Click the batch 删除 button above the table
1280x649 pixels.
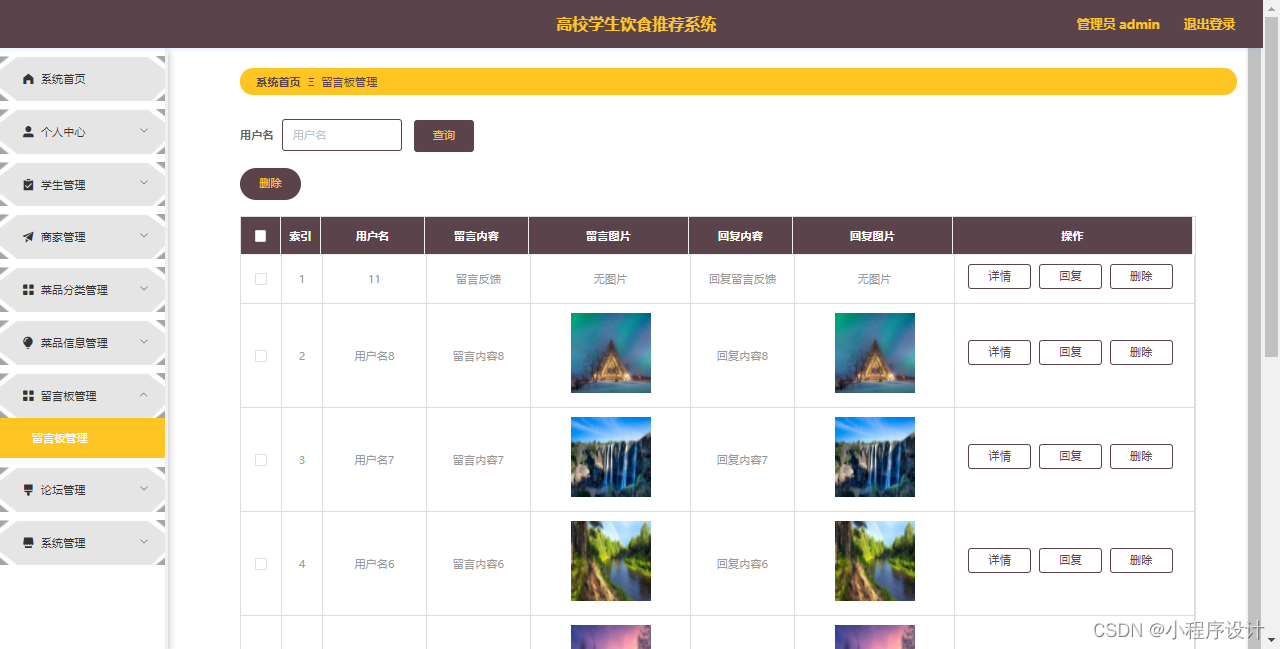click(270, 184)
